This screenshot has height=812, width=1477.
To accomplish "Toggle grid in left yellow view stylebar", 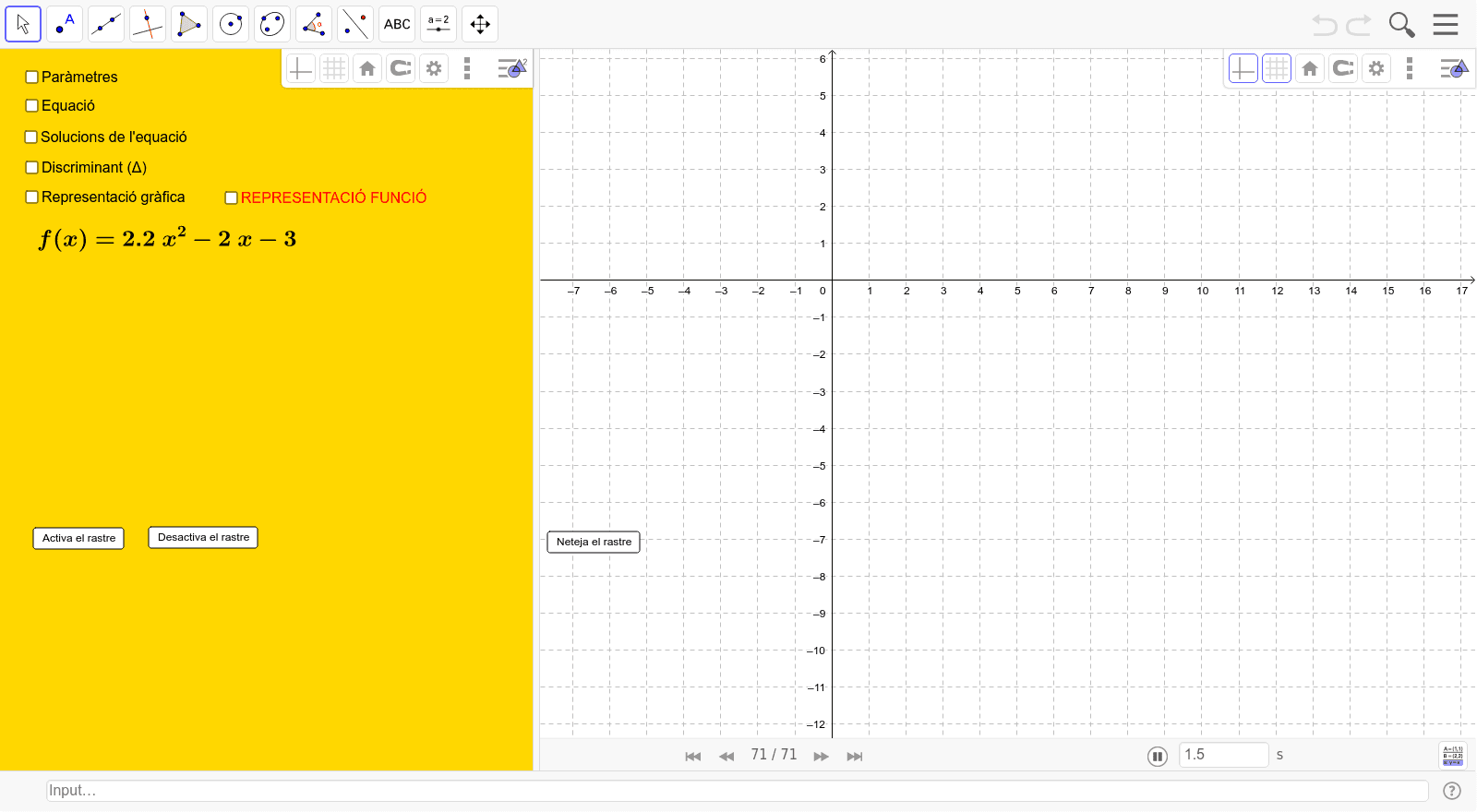I will 334,68.
